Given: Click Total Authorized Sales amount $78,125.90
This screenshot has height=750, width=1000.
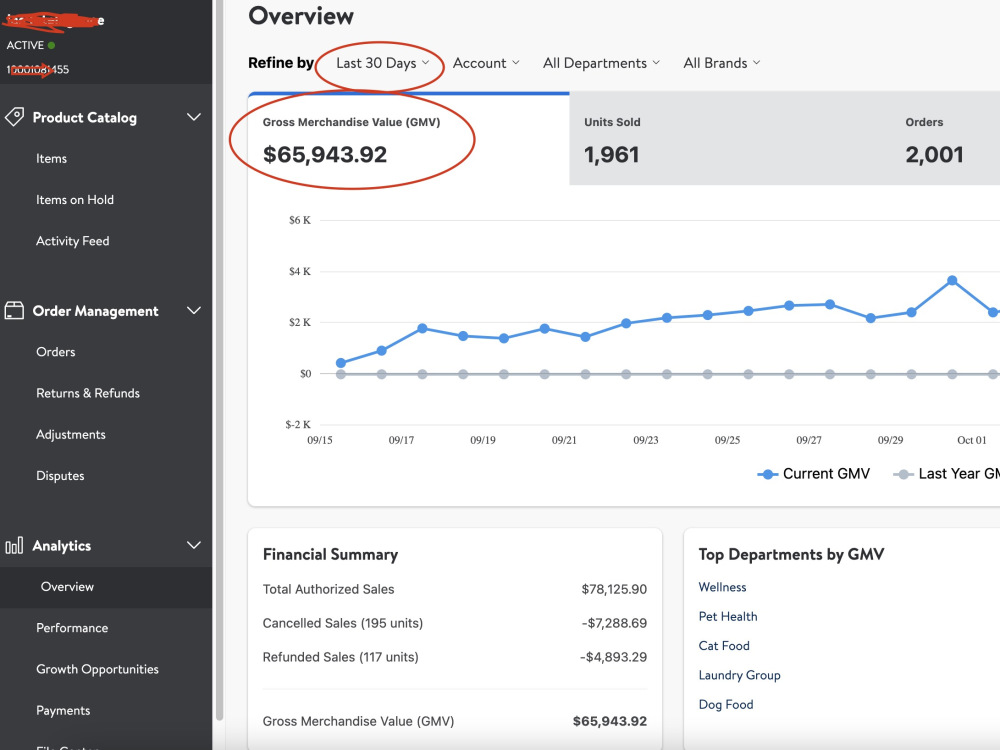Looking at the screenshot, I should tap(614, 589).
